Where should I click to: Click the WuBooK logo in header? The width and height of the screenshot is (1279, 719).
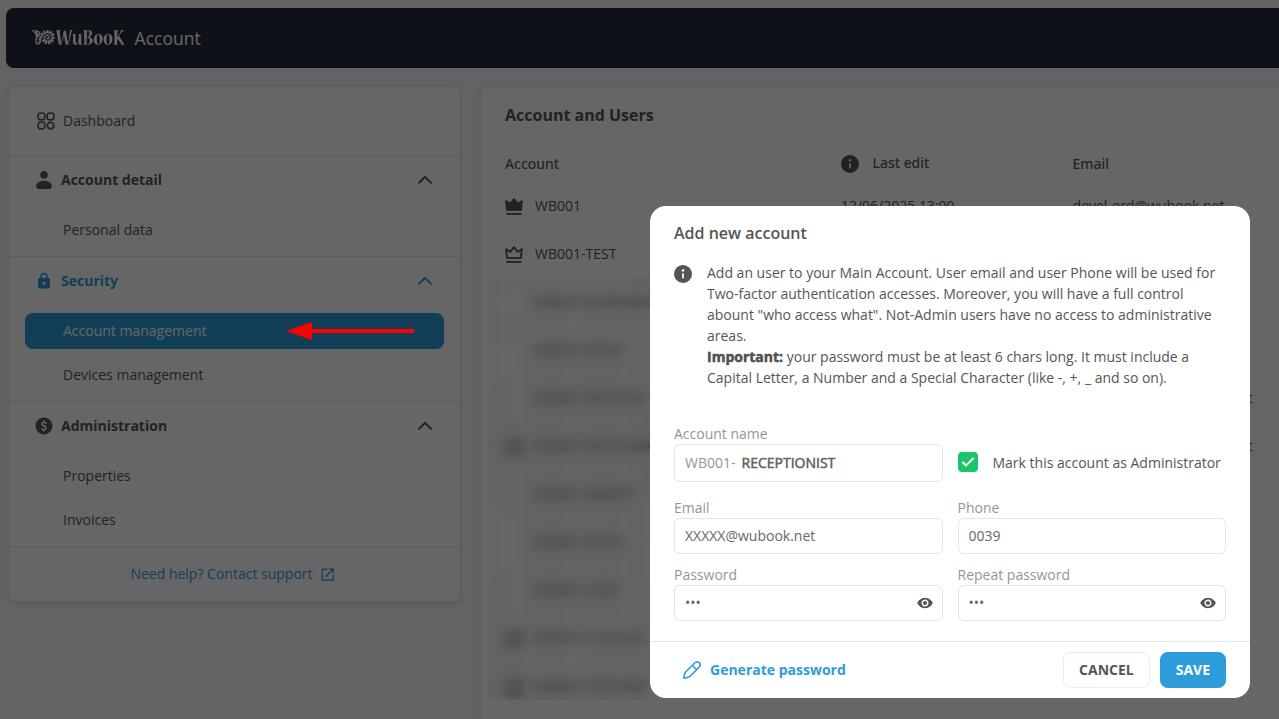click(78, 38)
